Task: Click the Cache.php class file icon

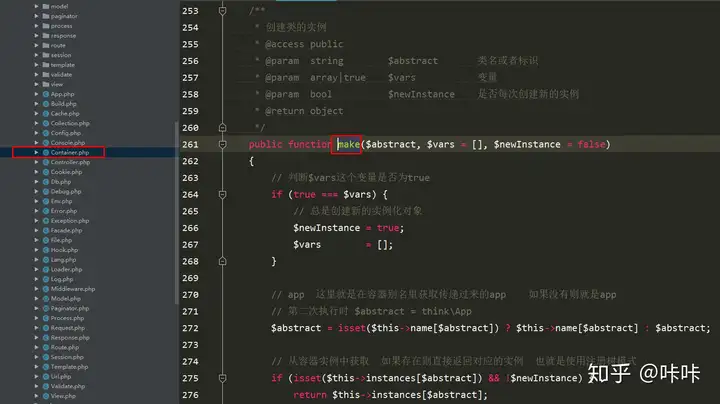Action: click(46, 113)
